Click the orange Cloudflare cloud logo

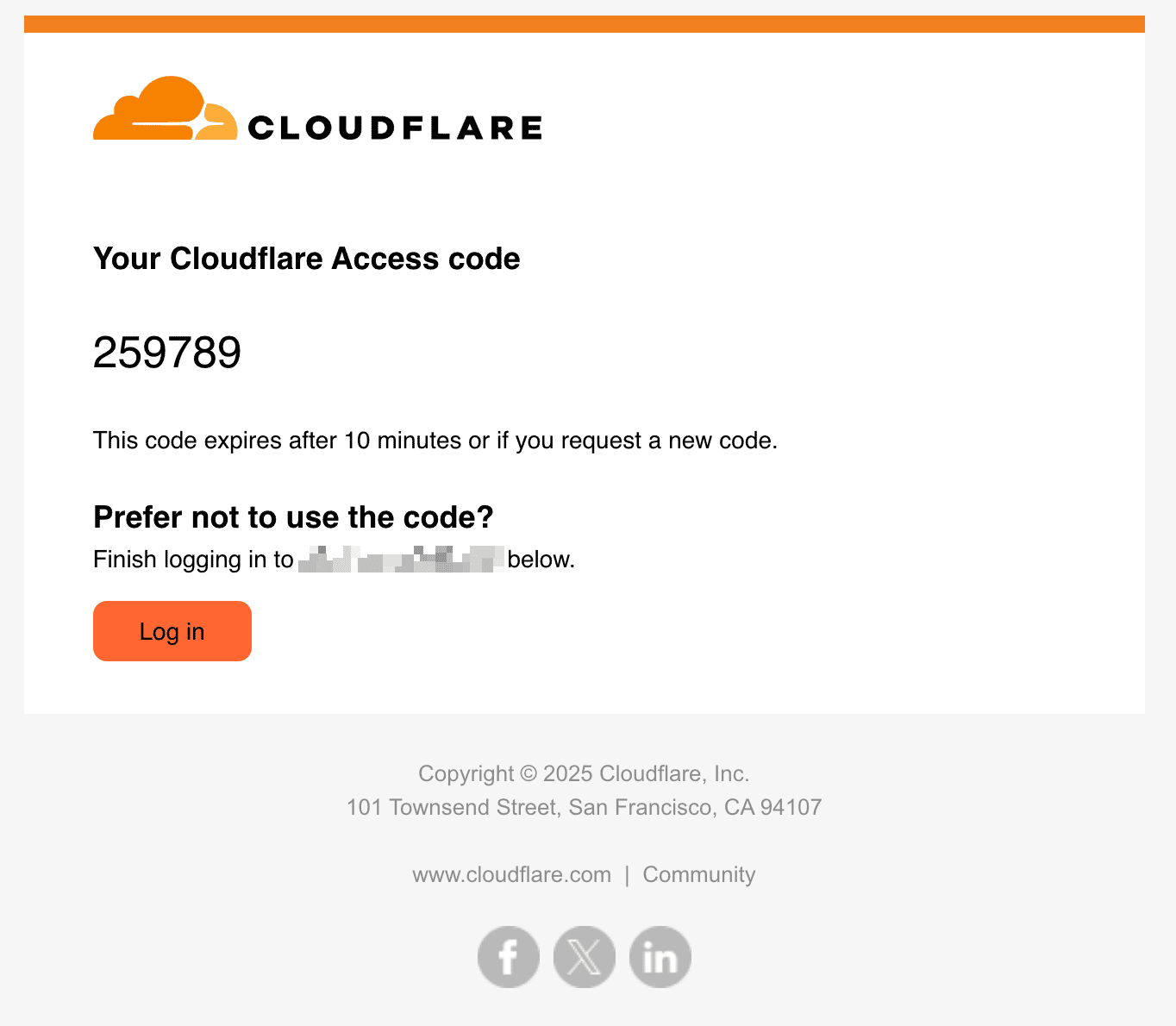[165, 109]
